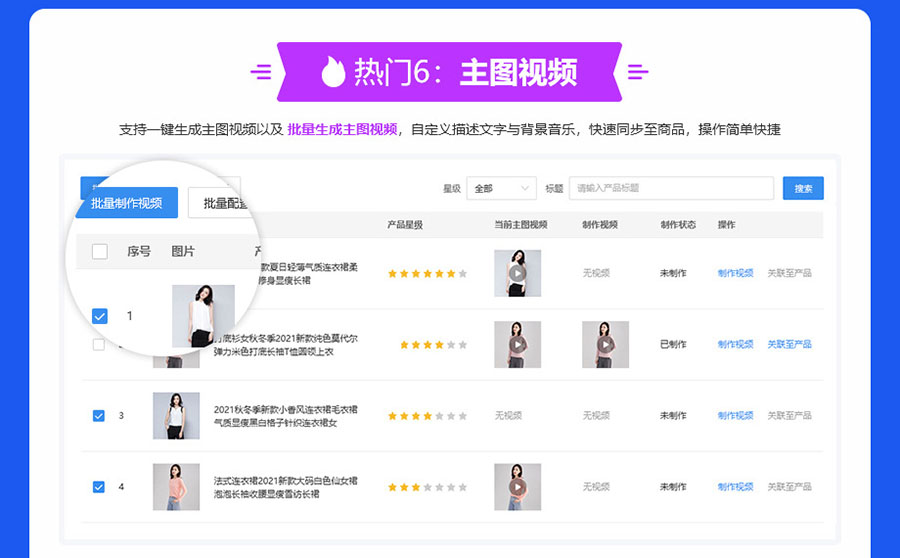Viewport: 900px width, 558px height.
Task: Click 关联至产品 link in row 2
Action: [x=789, y=344]
